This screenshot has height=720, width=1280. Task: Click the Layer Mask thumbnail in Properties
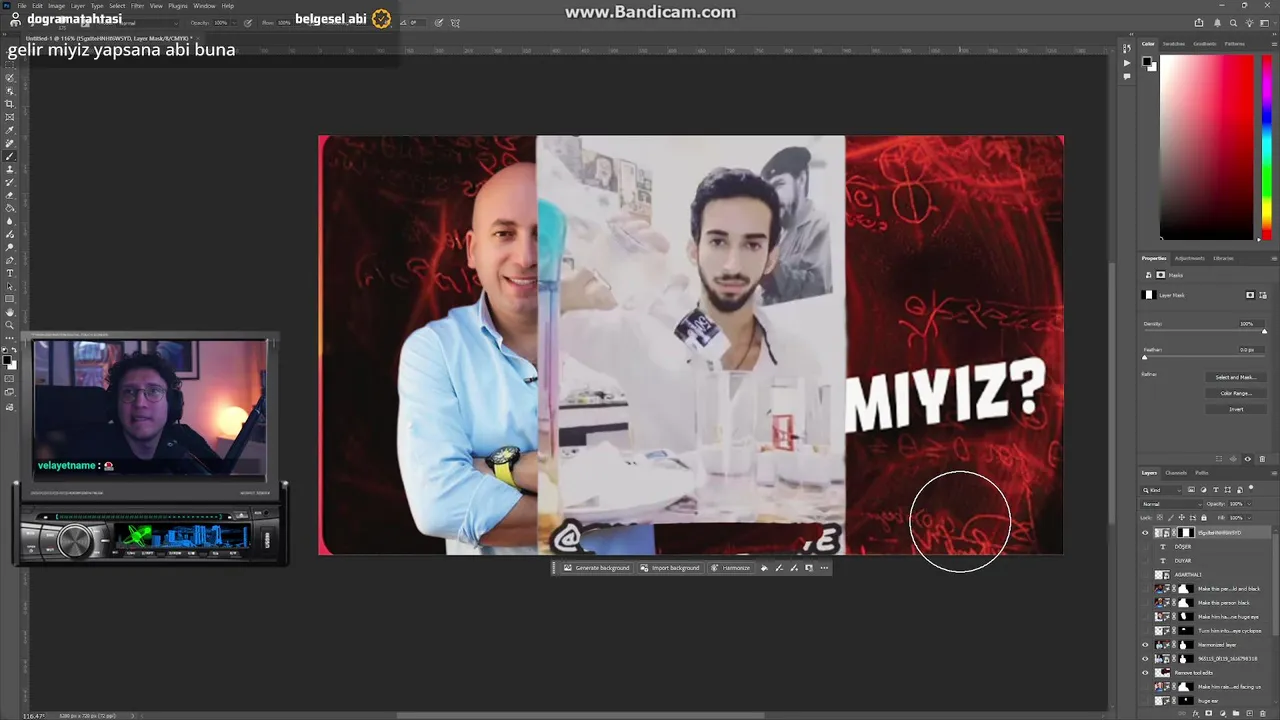tap(1149, 295)
